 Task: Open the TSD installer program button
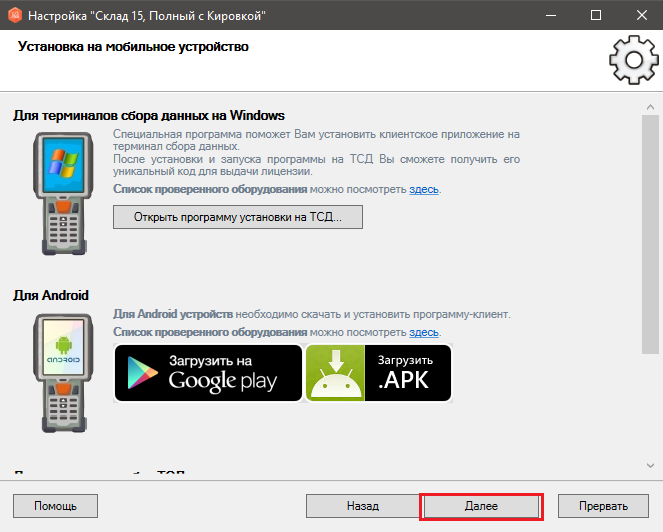pos(238,217)
